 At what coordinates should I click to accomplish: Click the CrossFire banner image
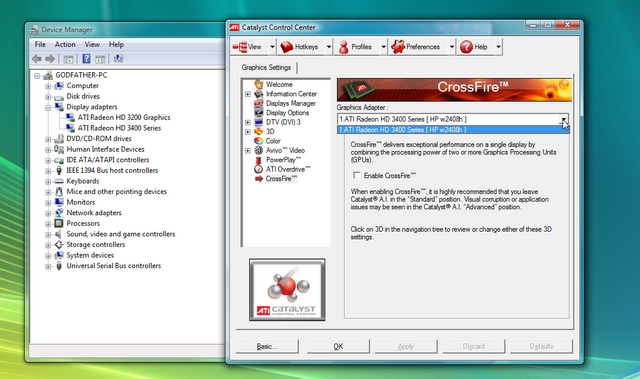pos(454,90)
